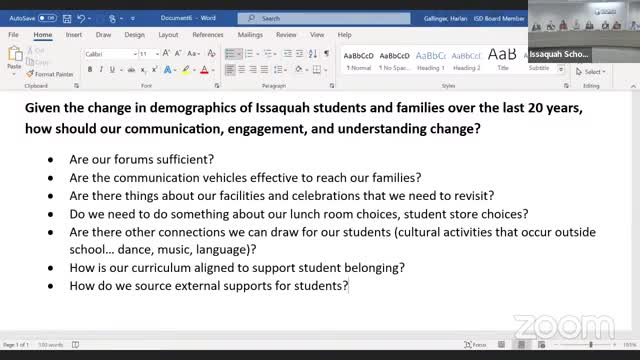The height and width of the screenshot is (360, 640).
Task: Toggle Subscript formatting
Action: click(x=143, y=70)
